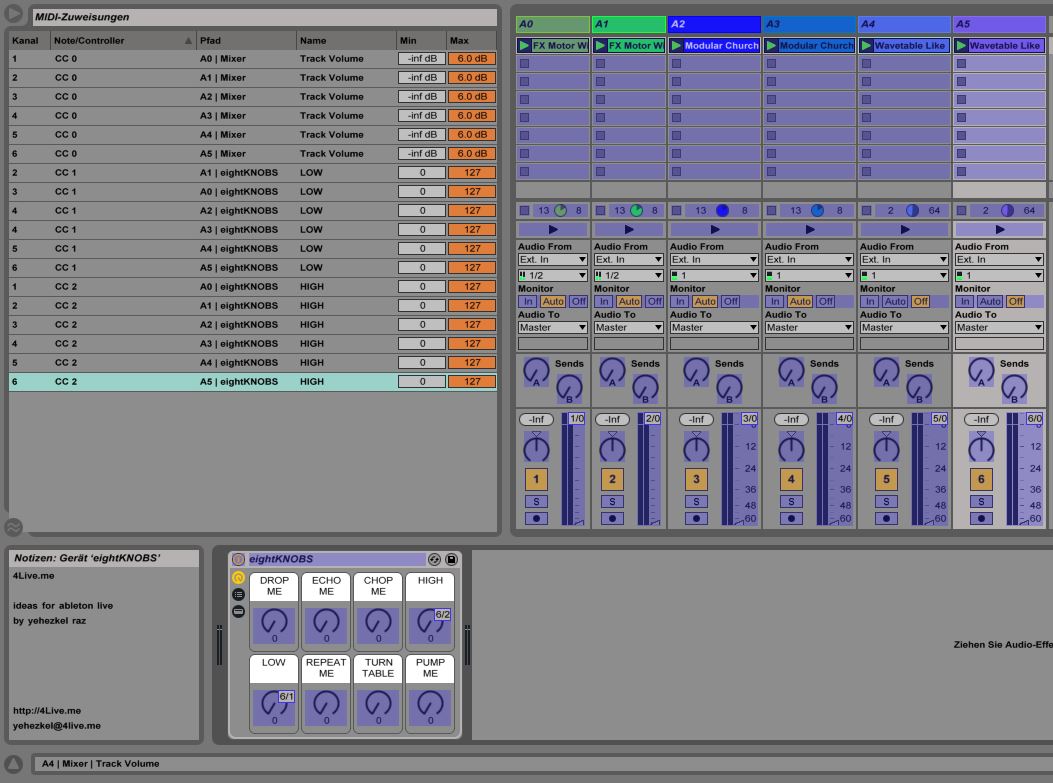This screenshot has width=1053, height=783.
Task: Show the rack's chain list icon
Action: (x=238, y=594)
